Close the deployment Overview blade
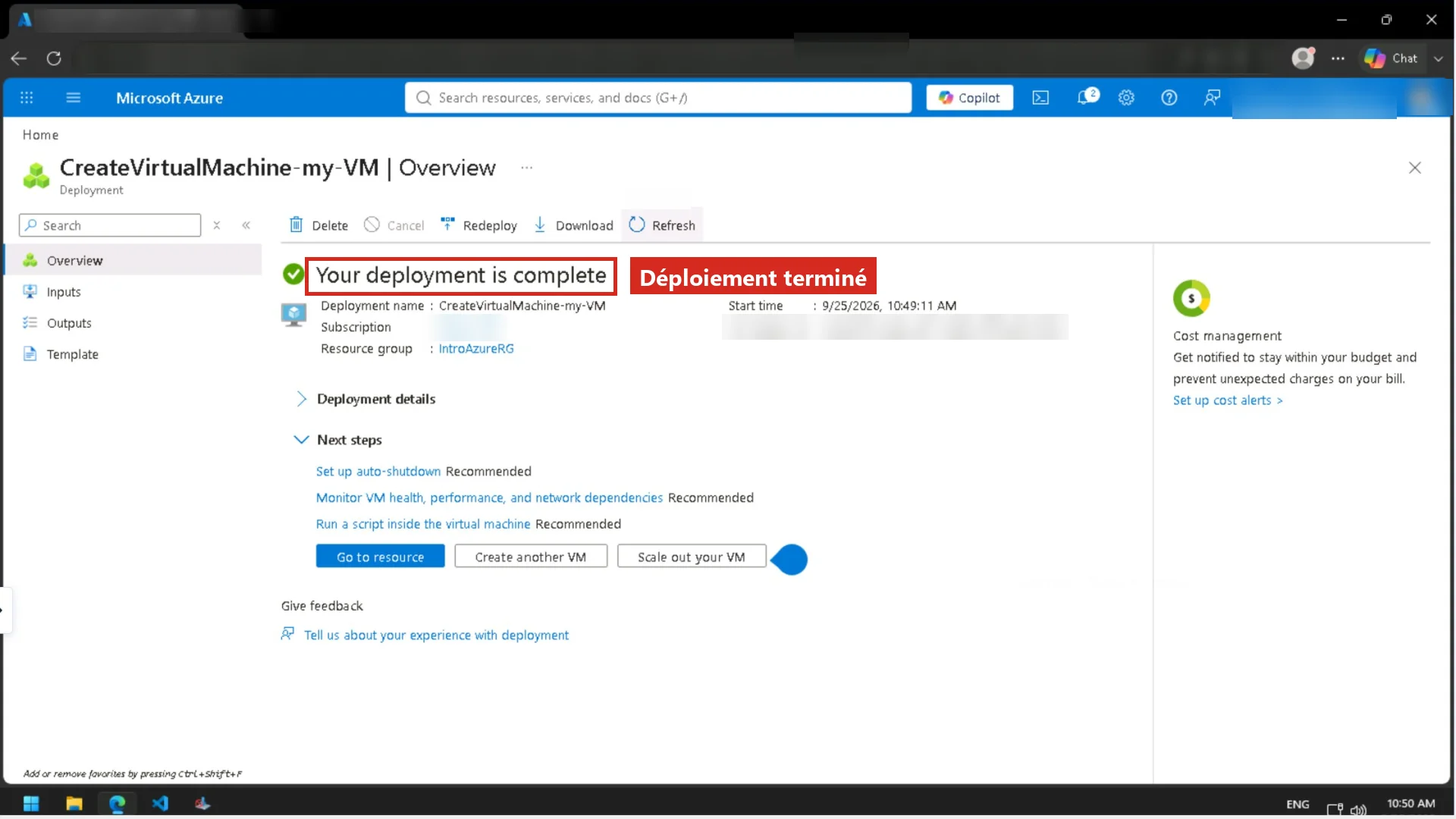The height and width of the screenshot is (819, 1456). click(x=1414, y=168)
